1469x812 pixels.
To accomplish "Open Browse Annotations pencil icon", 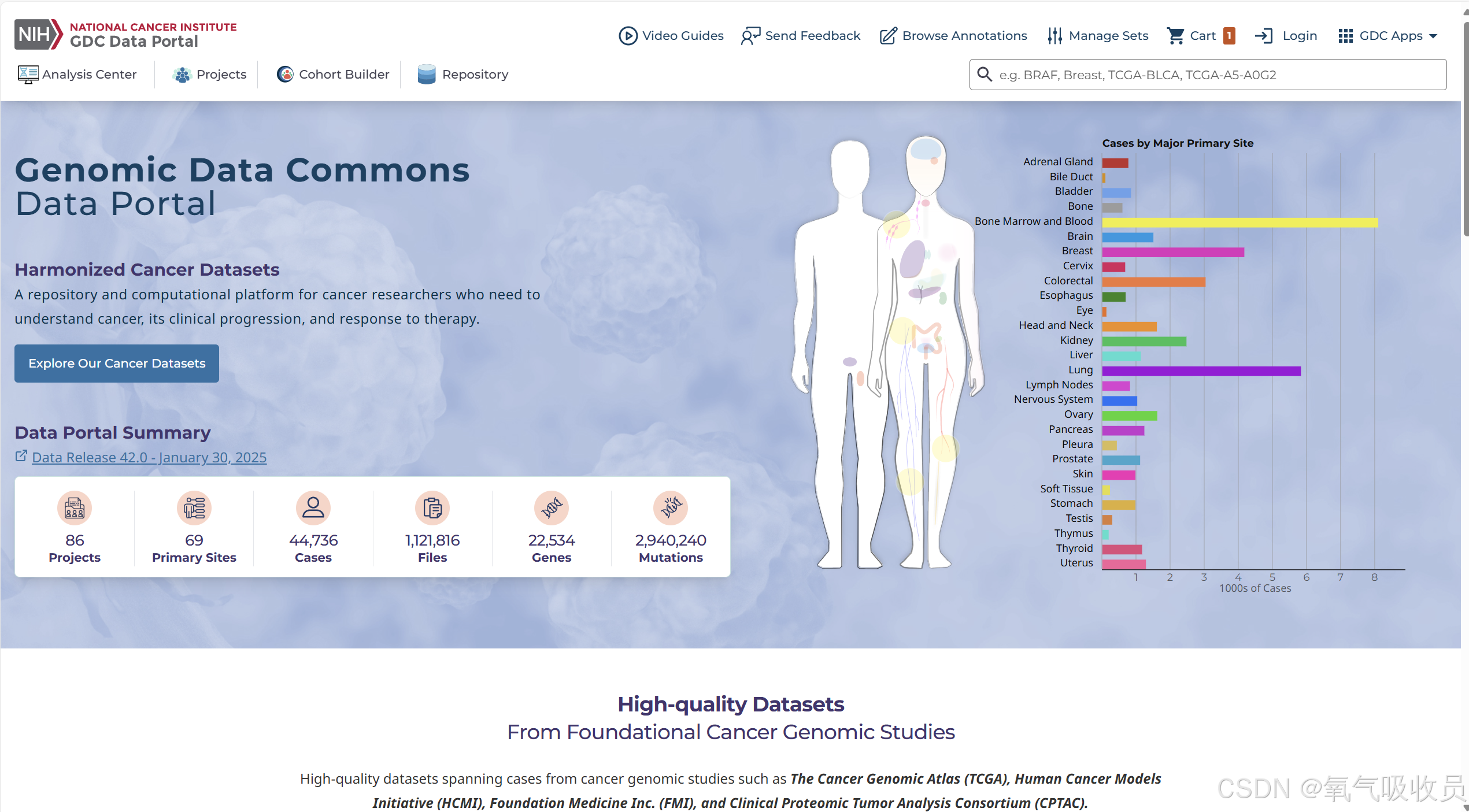I will pyautogui.click(x=888, y=36).
